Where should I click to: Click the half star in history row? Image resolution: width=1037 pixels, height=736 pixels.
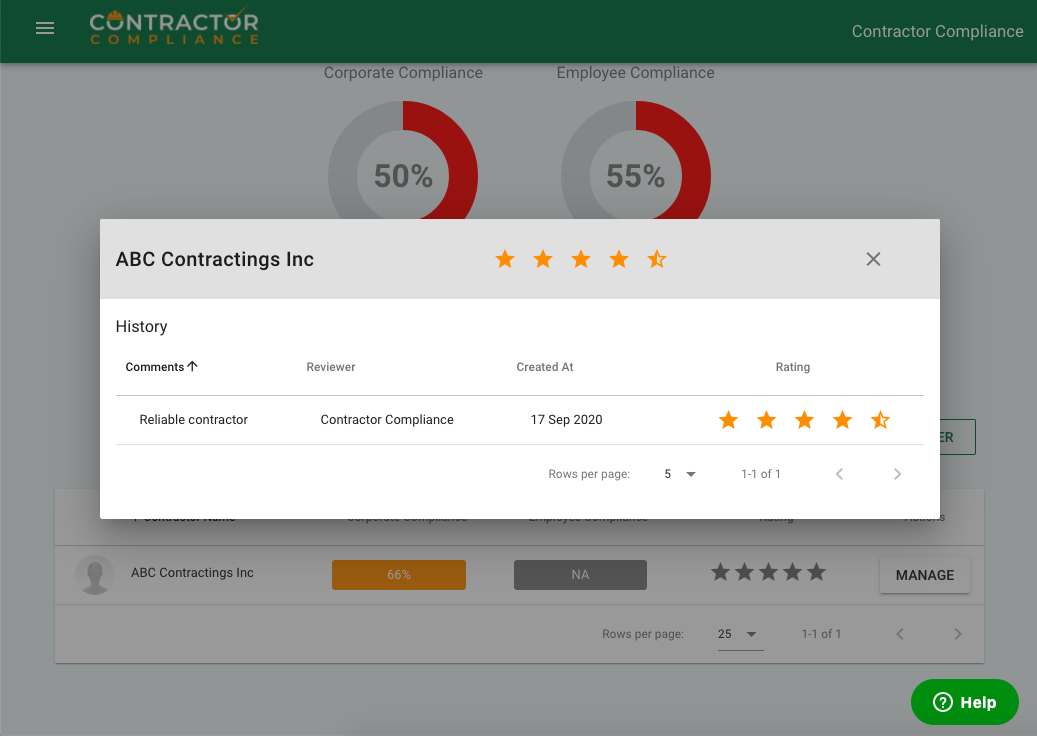(x=880, y=420)
